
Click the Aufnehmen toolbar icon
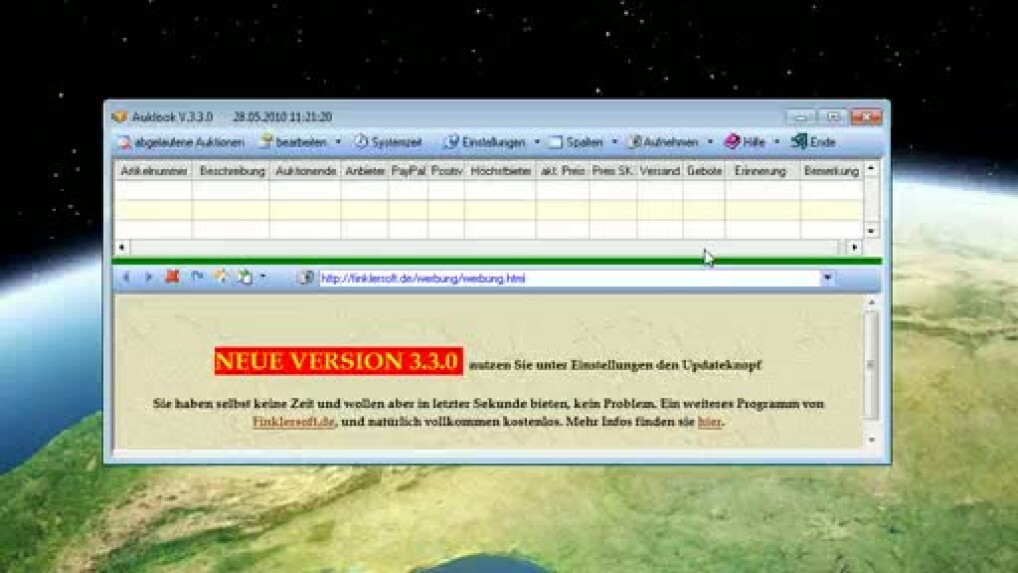coord(634,143)
